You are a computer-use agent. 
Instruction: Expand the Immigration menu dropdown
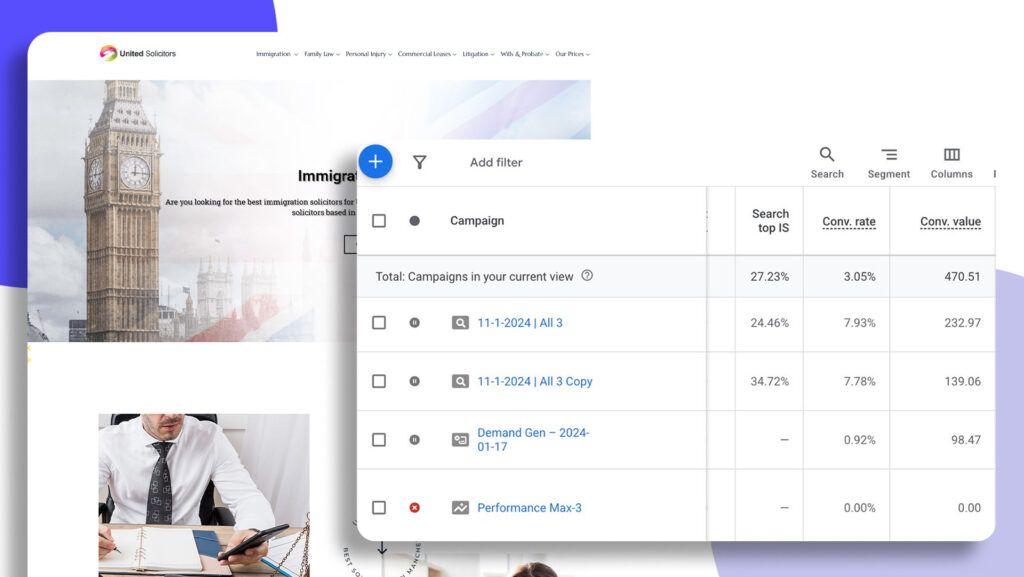277,54
